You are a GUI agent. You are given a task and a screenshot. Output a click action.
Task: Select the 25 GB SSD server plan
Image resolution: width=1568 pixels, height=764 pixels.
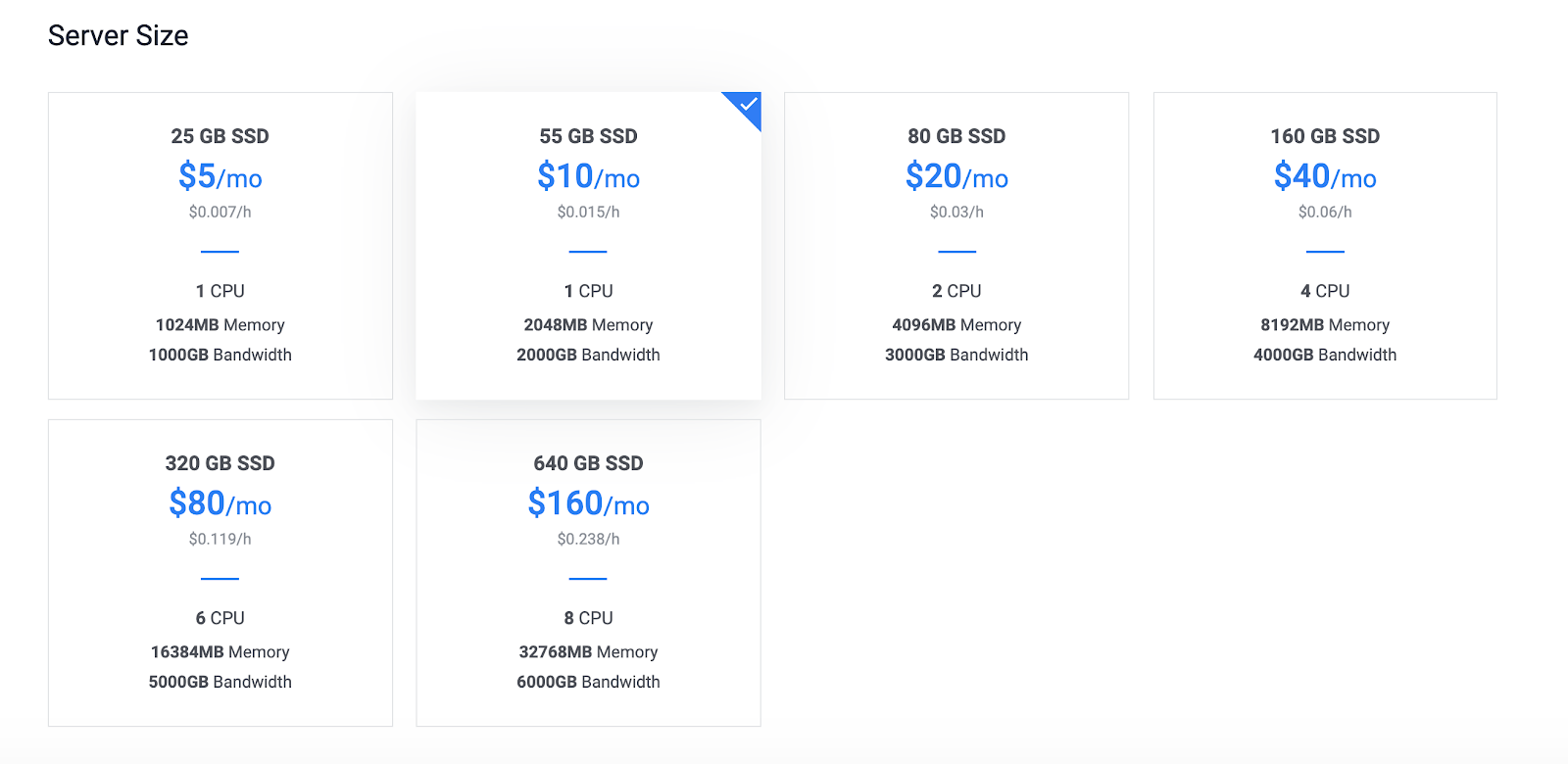[220, 245]
